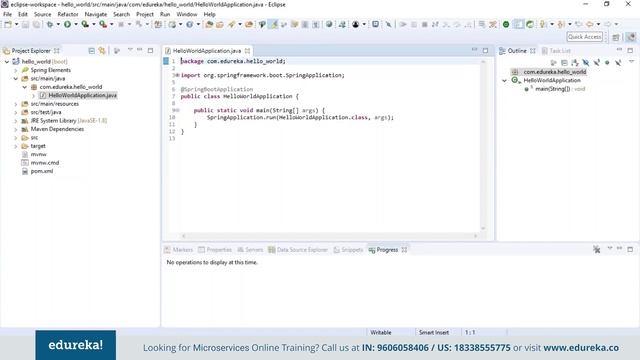The height and width of the screenshot is (360, 640).
Task: Open Run button dropdown arrow
Action: 76,24
